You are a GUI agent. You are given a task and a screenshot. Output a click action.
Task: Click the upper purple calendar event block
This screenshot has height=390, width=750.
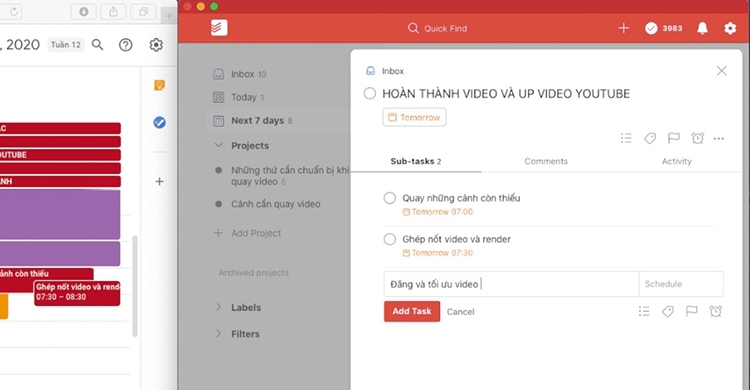(x=60, y=214)
